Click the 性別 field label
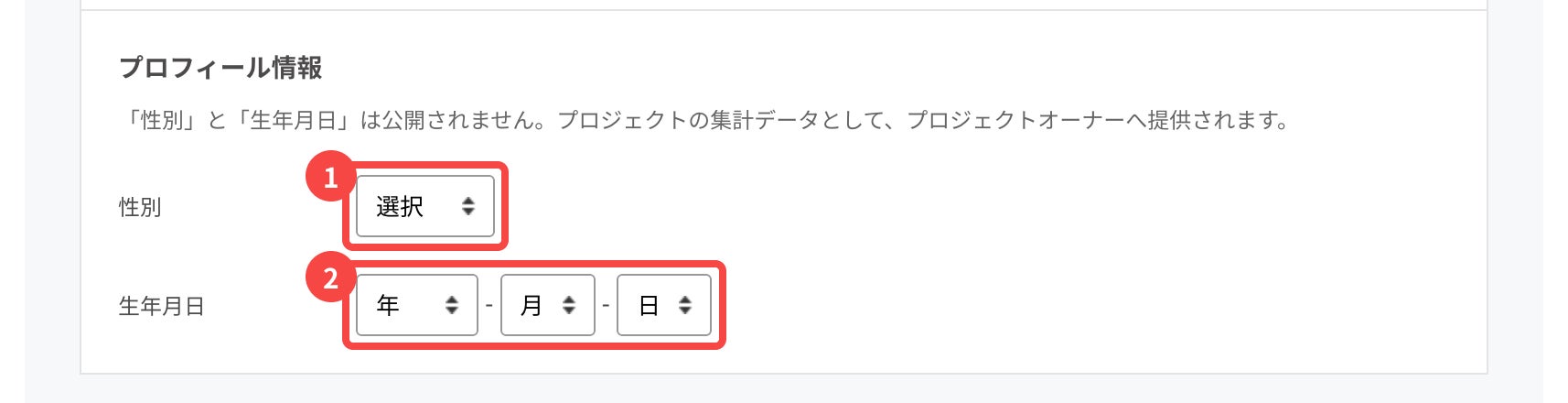This screenshot has height=403, width=1568. pos(140,207)
